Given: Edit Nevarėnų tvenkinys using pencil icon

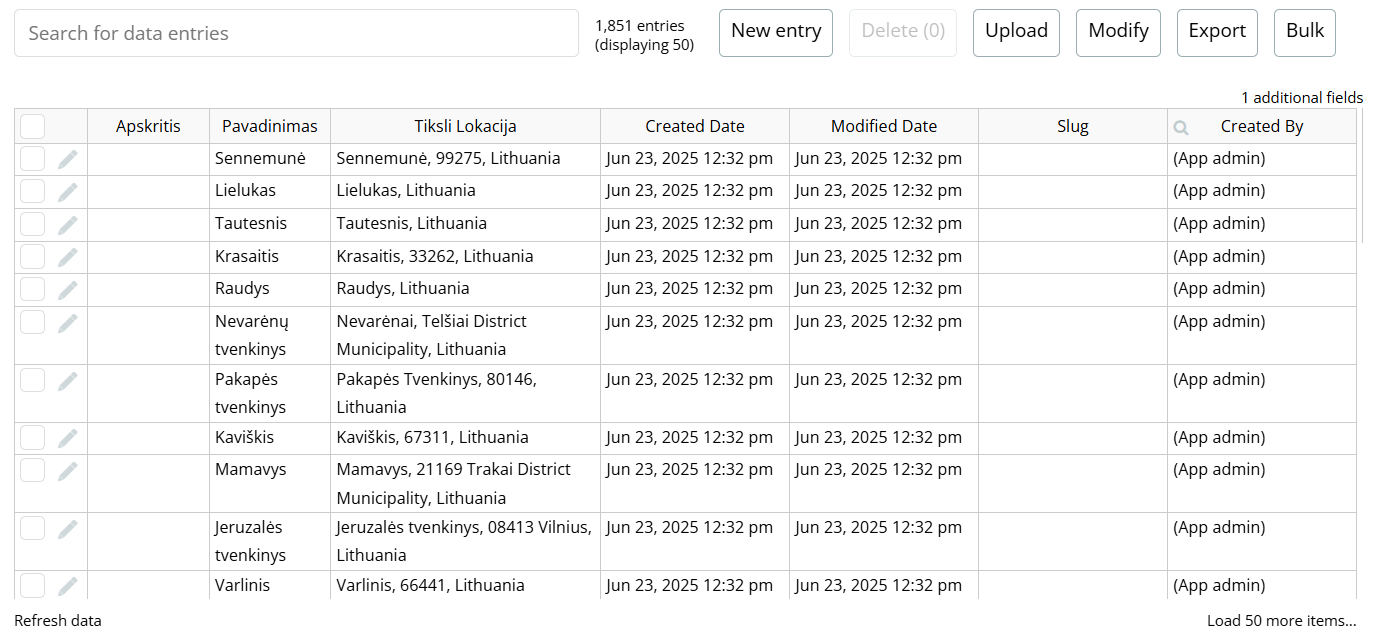Looking at the screenshot, I should pos(67,323).
